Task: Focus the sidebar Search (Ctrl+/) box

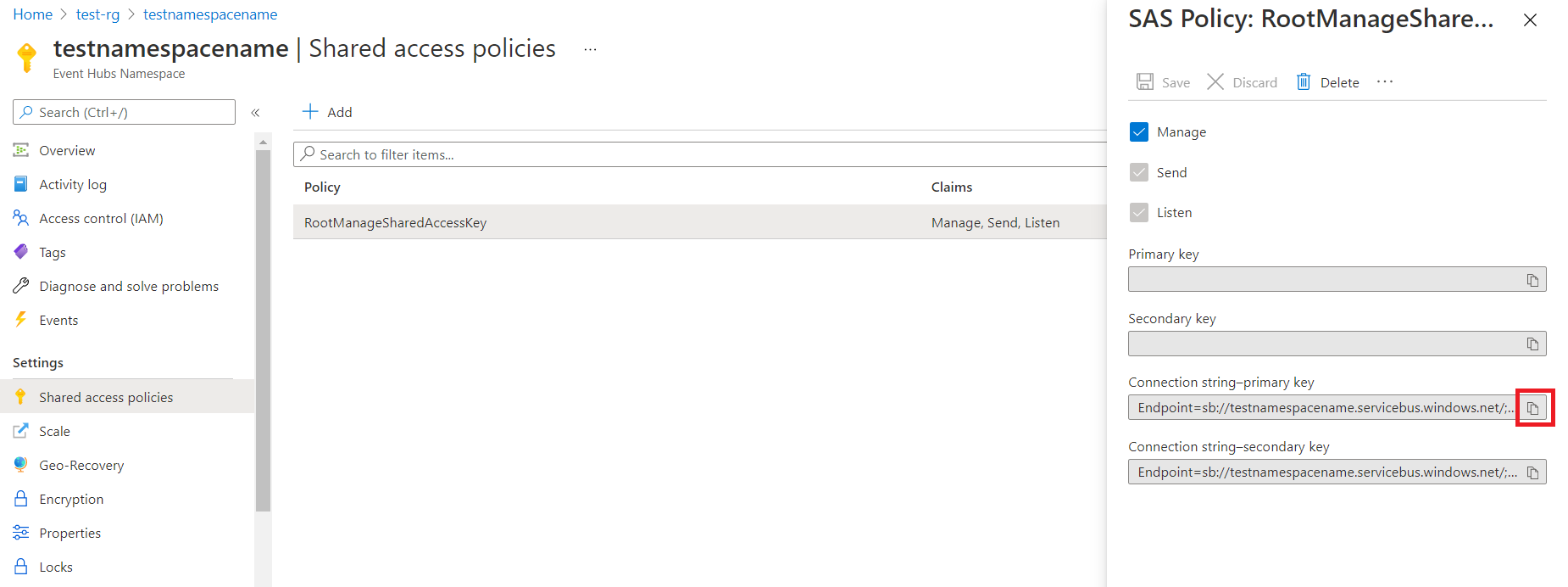Action: pos(124,112)
